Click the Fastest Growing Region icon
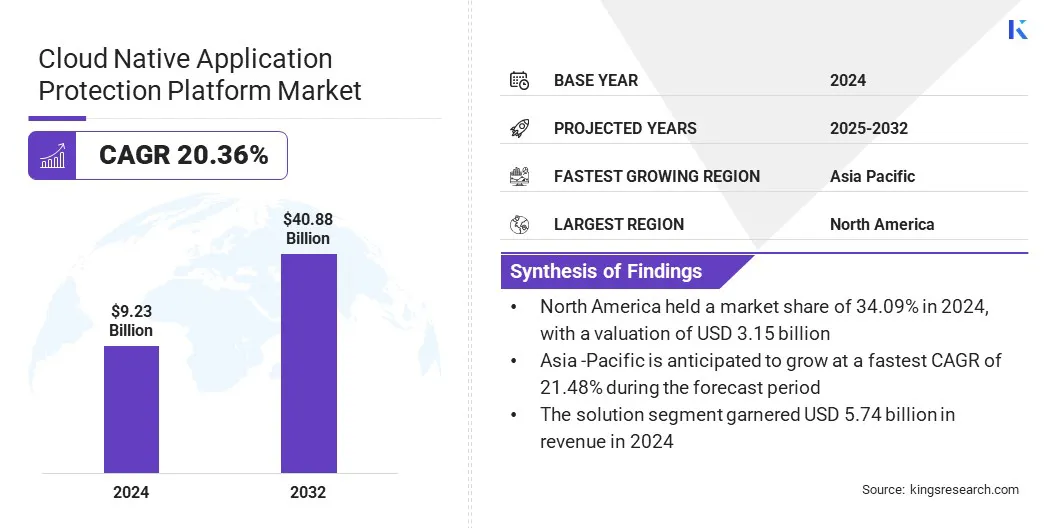Image resolution: width=1056 pixels, height=528 pixels. tap(519, 176)
